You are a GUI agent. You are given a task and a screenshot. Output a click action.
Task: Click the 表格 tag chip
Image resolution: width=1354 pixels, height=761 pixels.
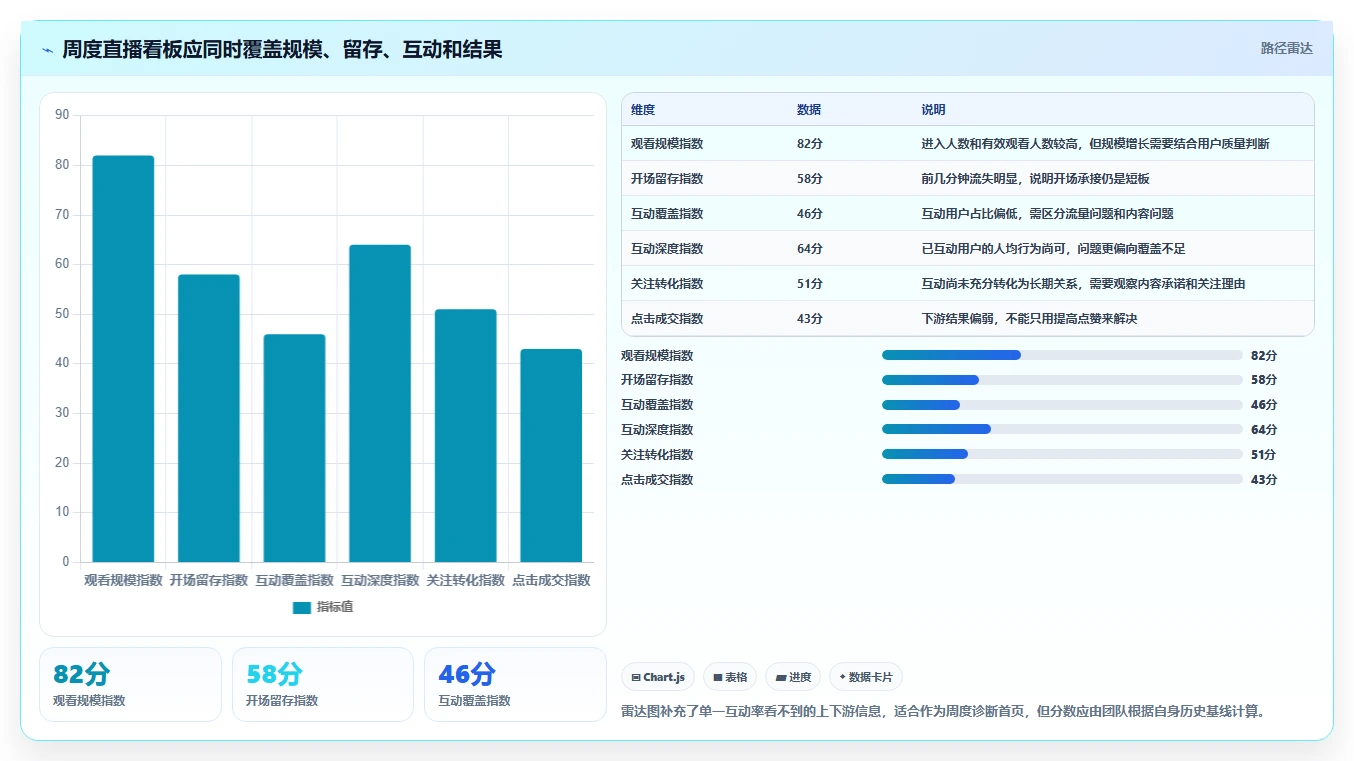[x=730, y=677]
